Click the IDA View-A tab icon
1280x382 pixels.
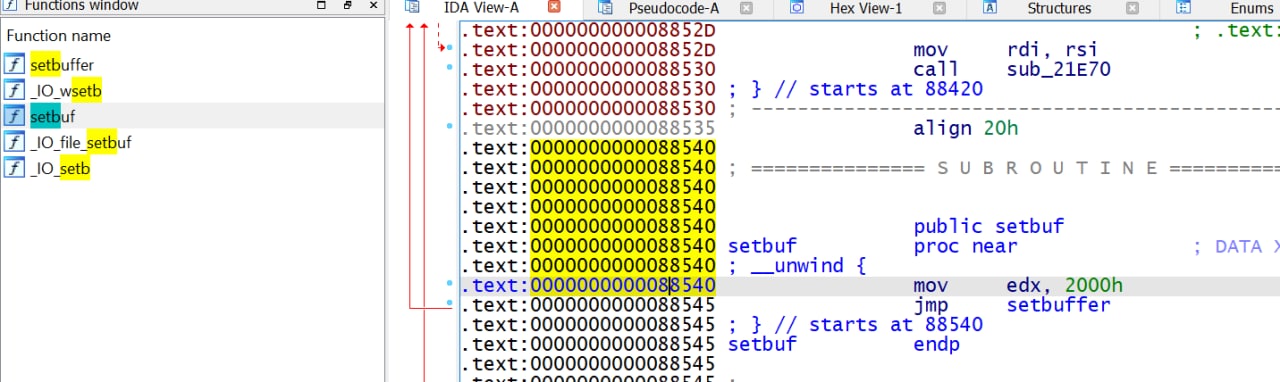click(412, 8)
